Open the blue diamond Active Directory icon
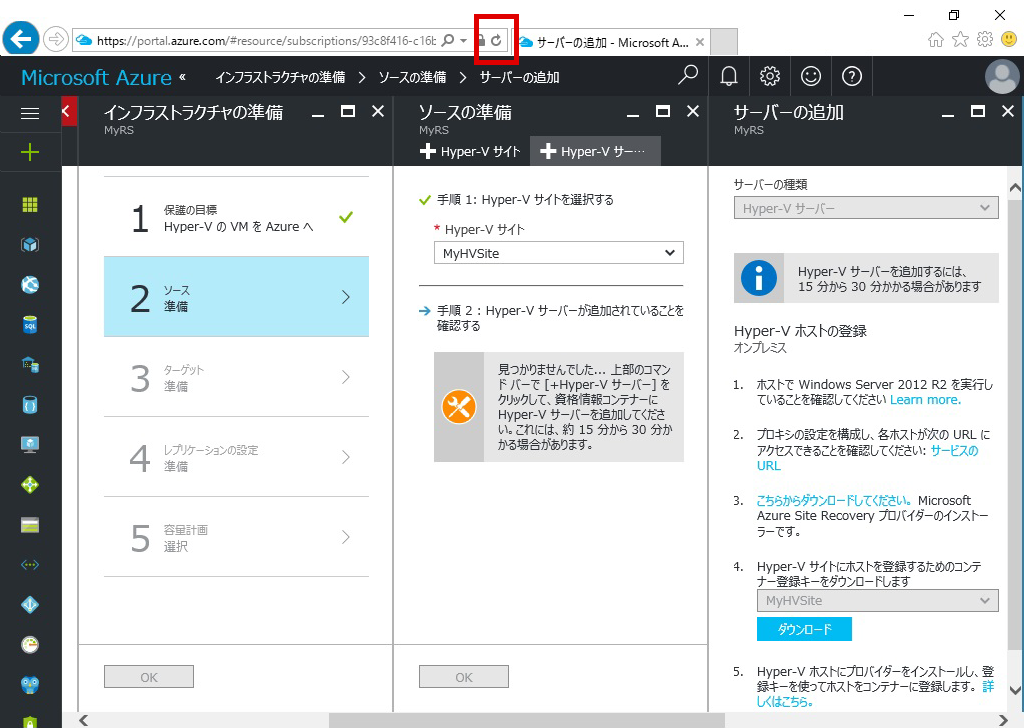 coord(30,605)
